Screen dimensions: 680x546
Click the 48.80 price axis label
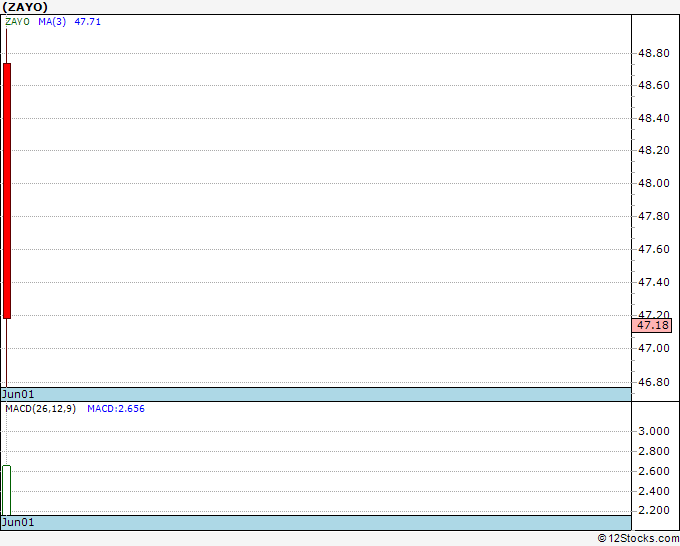tap(654, 53)
